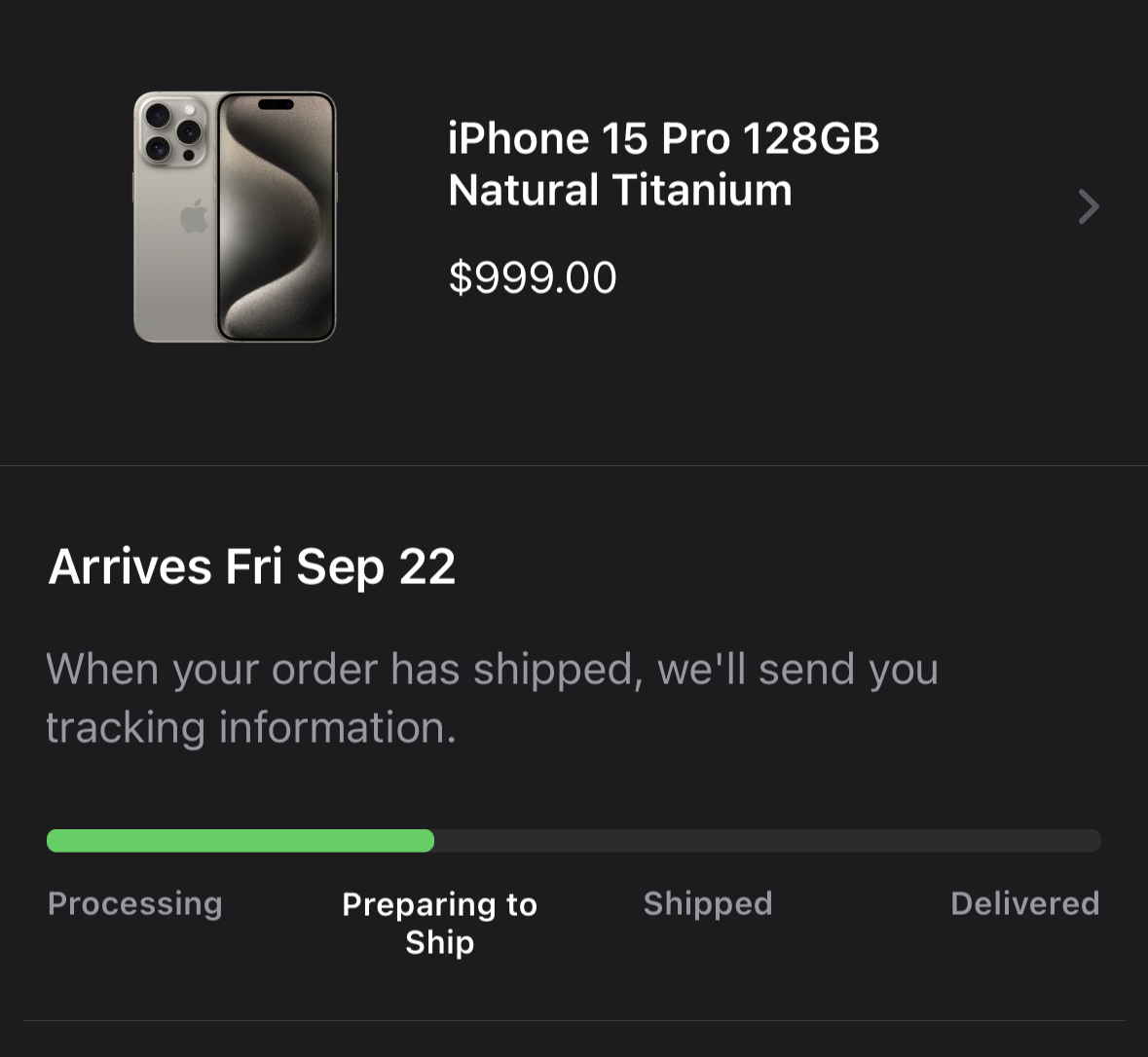The height and width of the screenshot is (1057, 1148).
Task: Tap the 128GB storage text in title
Action: pyautogui.click(x=811, y=138)
